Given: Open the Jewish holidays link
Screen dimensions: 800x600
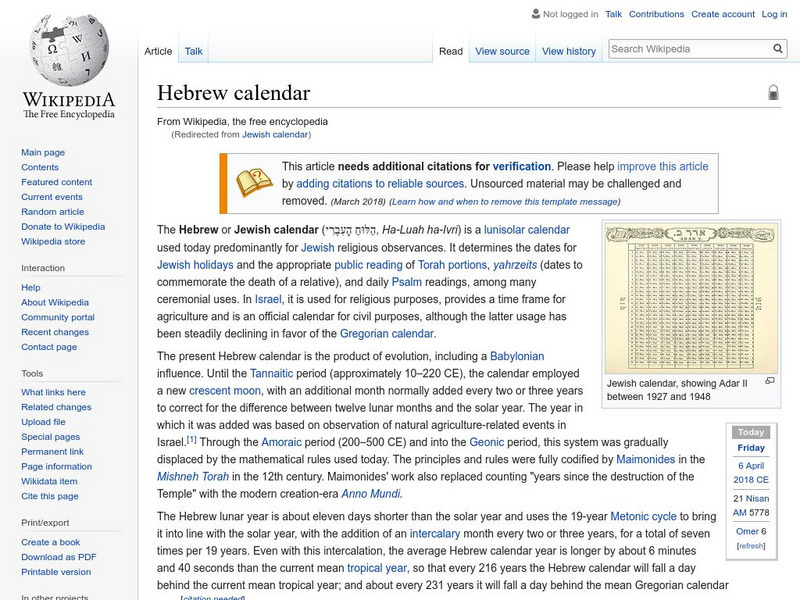Looking at the screenshot, I should (x=195, y=265).
